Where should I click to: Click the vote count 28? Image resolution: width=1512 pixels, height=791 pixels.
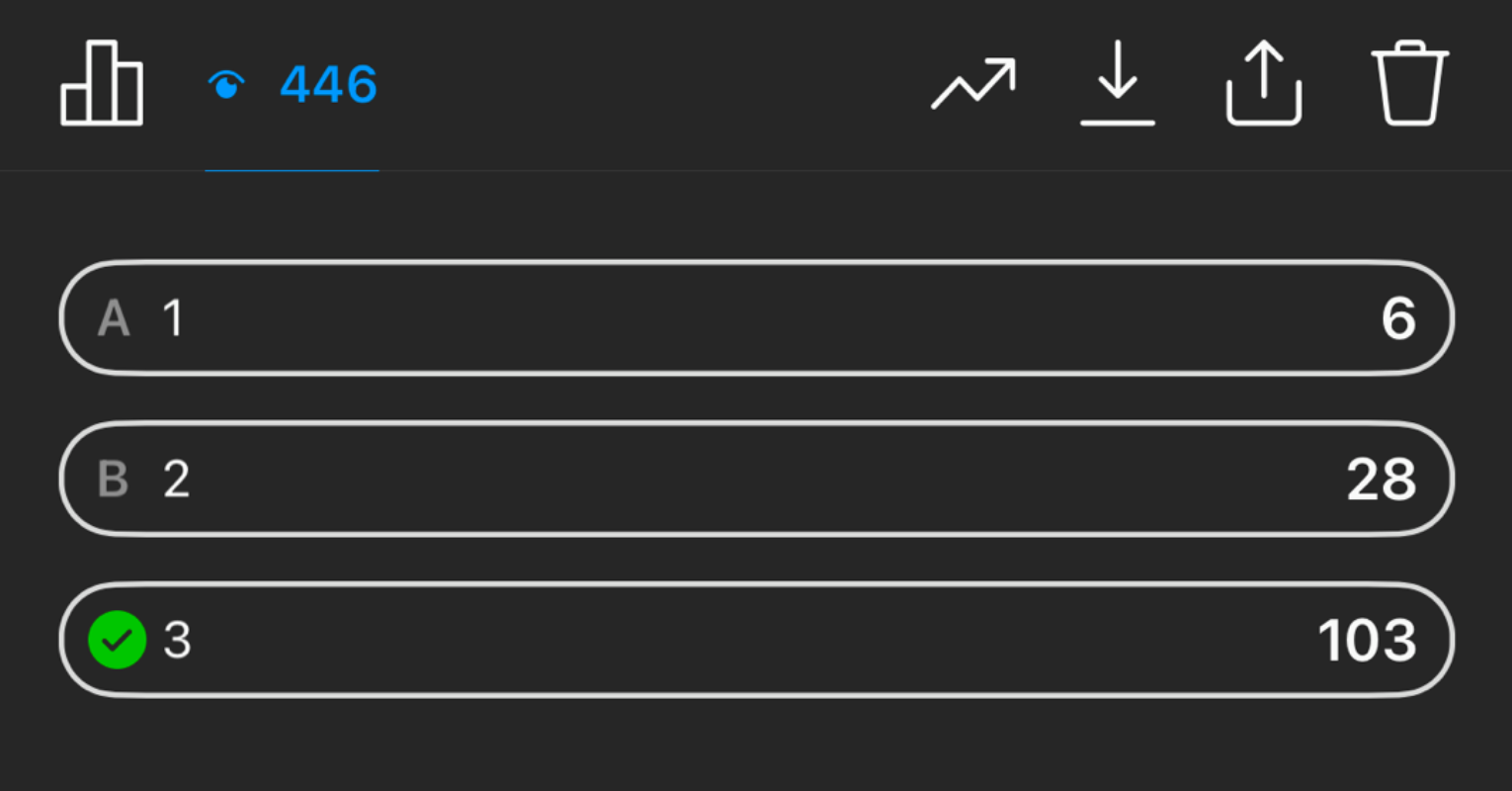click(x=1381, y=481)
